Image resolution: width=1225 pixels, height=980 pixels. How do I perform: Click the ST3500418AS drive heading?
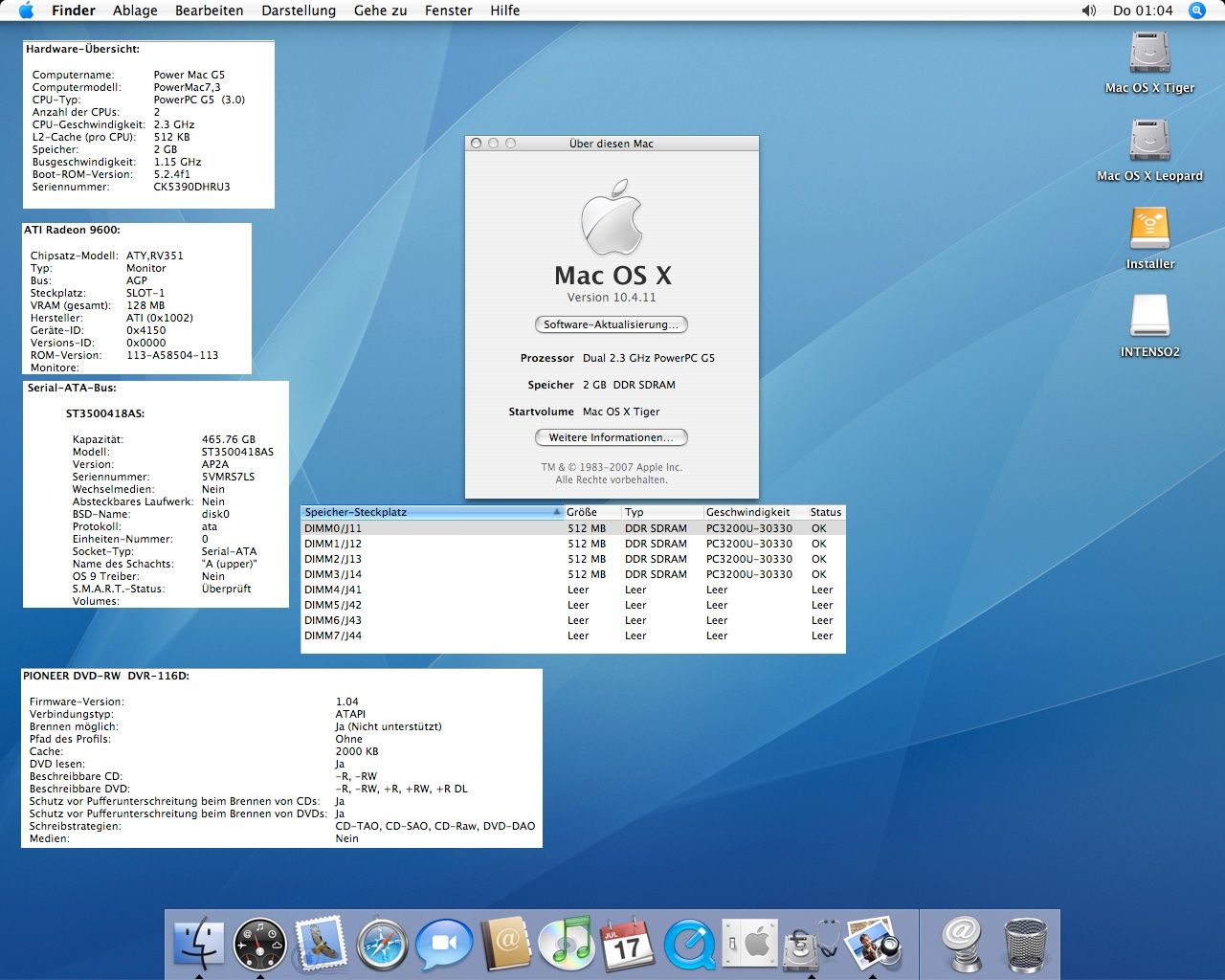coord(105,413)
